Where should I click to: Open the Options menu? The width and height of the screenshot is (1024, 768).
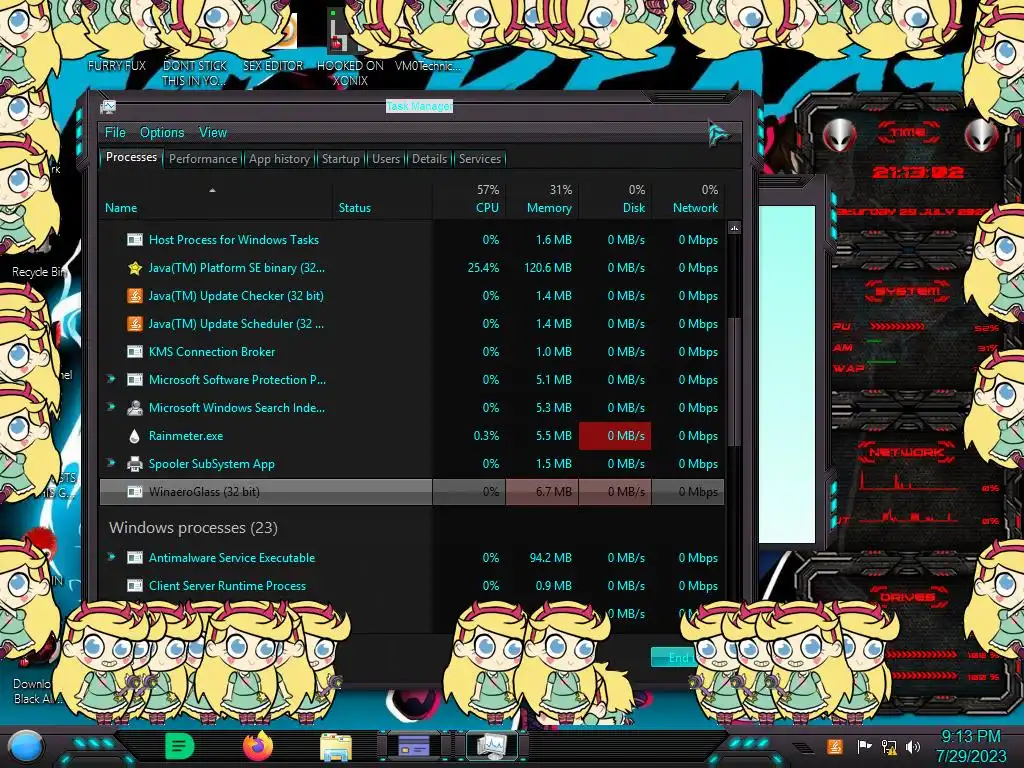click(x=162, y=133)
